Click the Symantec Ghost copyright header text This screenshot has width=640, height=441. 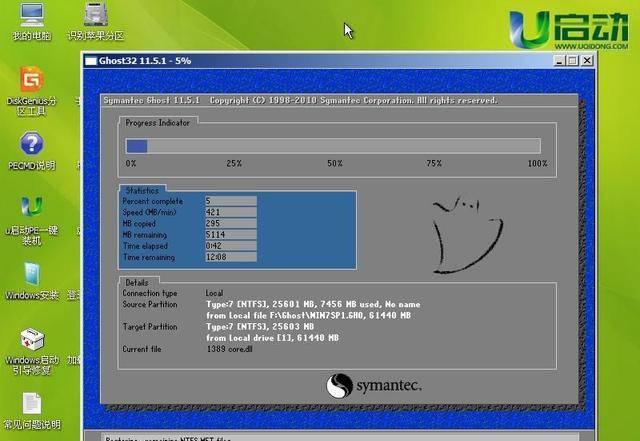[300, 100]
